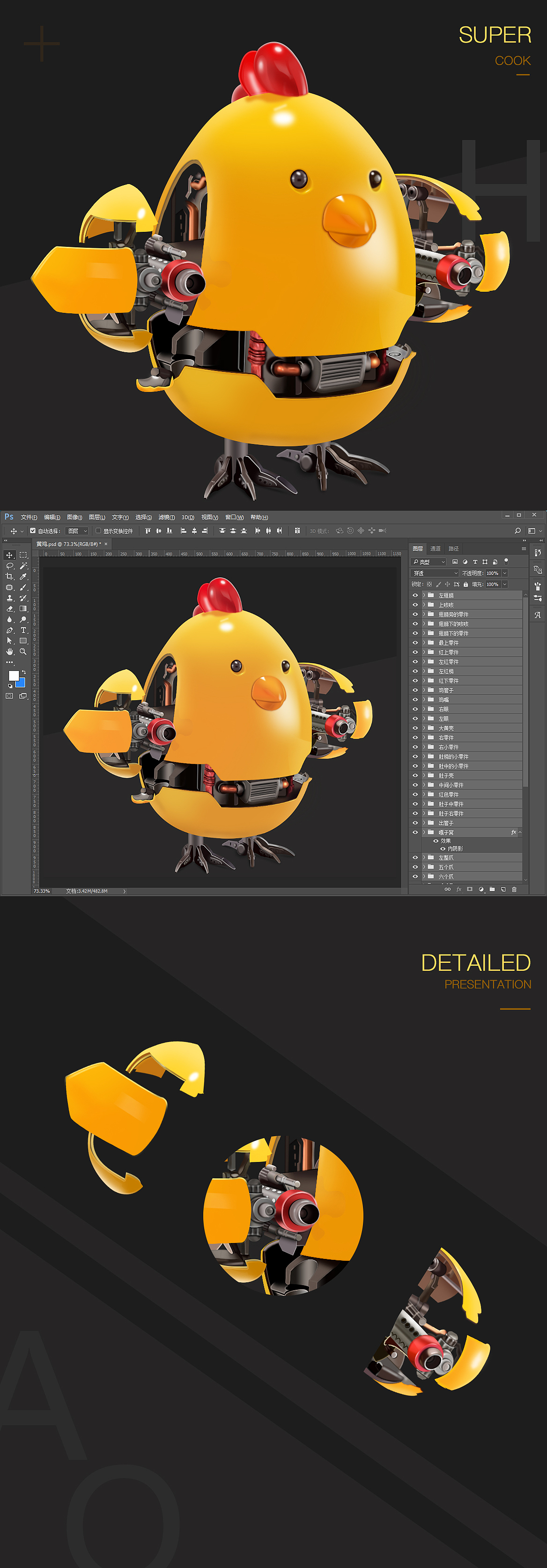Click the new adjustment layer half-circle icon
The height and width of the screenshot is (1568, 547).
[481, 889]
